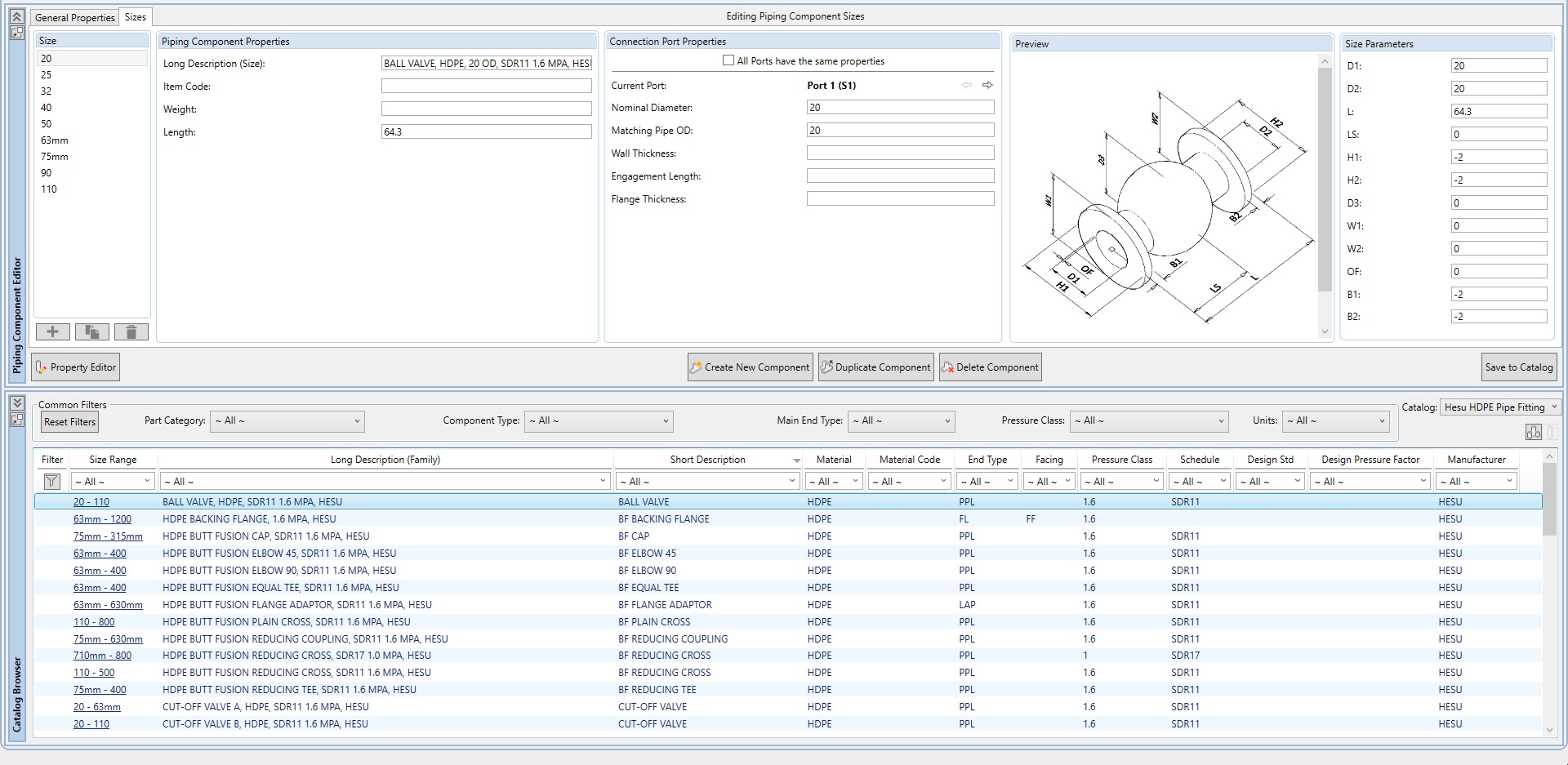Image resolution: width=1568 pixels, height=765 pixels.
Task: Click the duplicate size icon button
Action: coord(91,331)
